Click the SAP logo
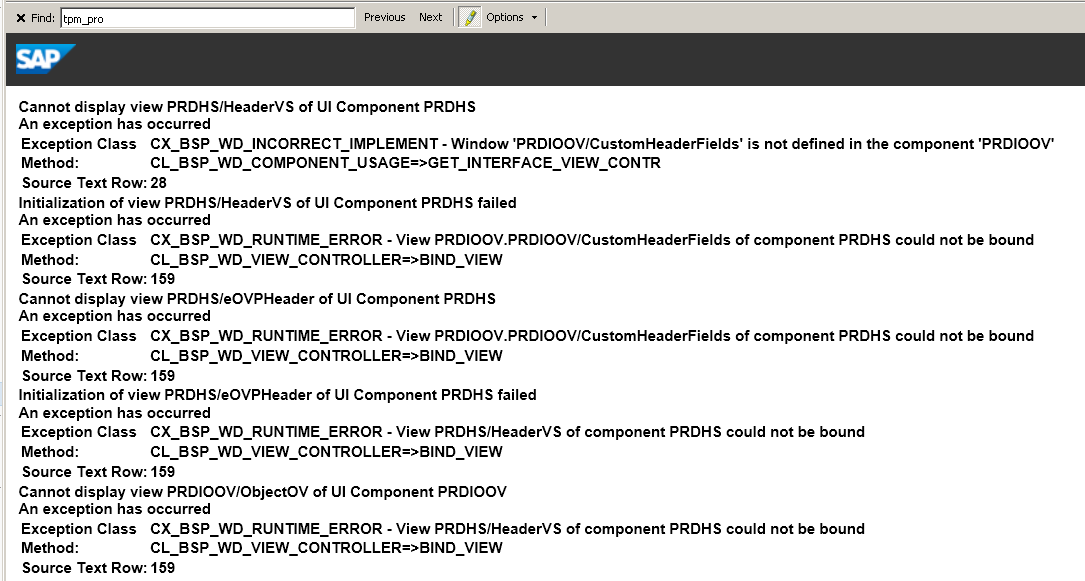This screenshot has width=1085, height=581. pyautogui.click(x=46, y=59)
